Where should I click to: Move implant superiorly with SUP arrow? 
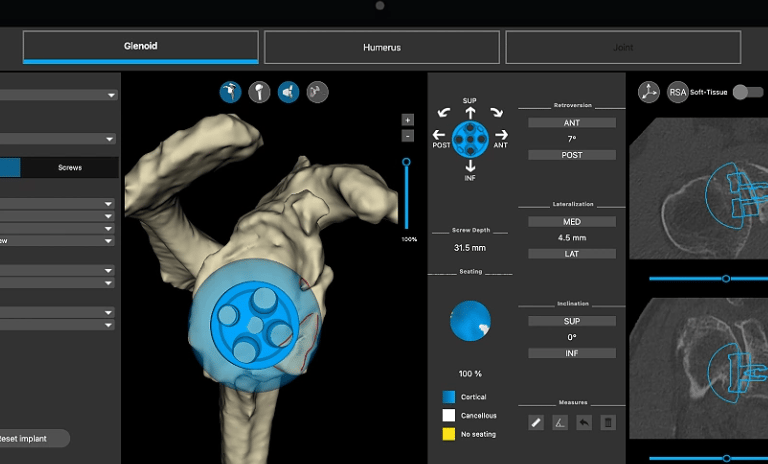pyautogui.click(x=470, y=113)
